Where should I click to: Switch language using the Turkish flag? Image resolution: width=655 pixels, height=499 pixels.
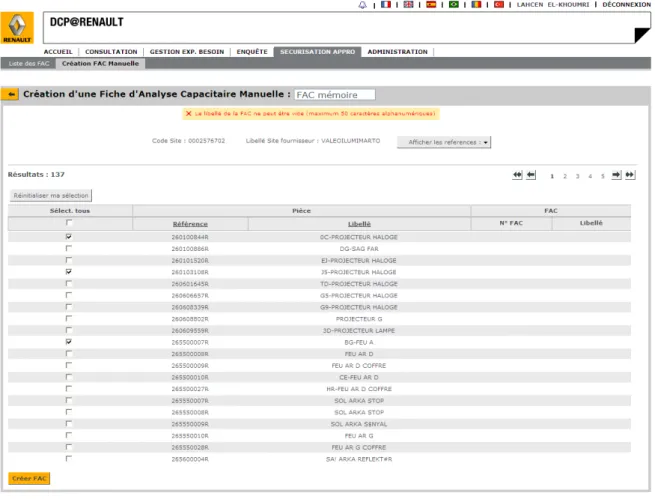click(498, 5)
